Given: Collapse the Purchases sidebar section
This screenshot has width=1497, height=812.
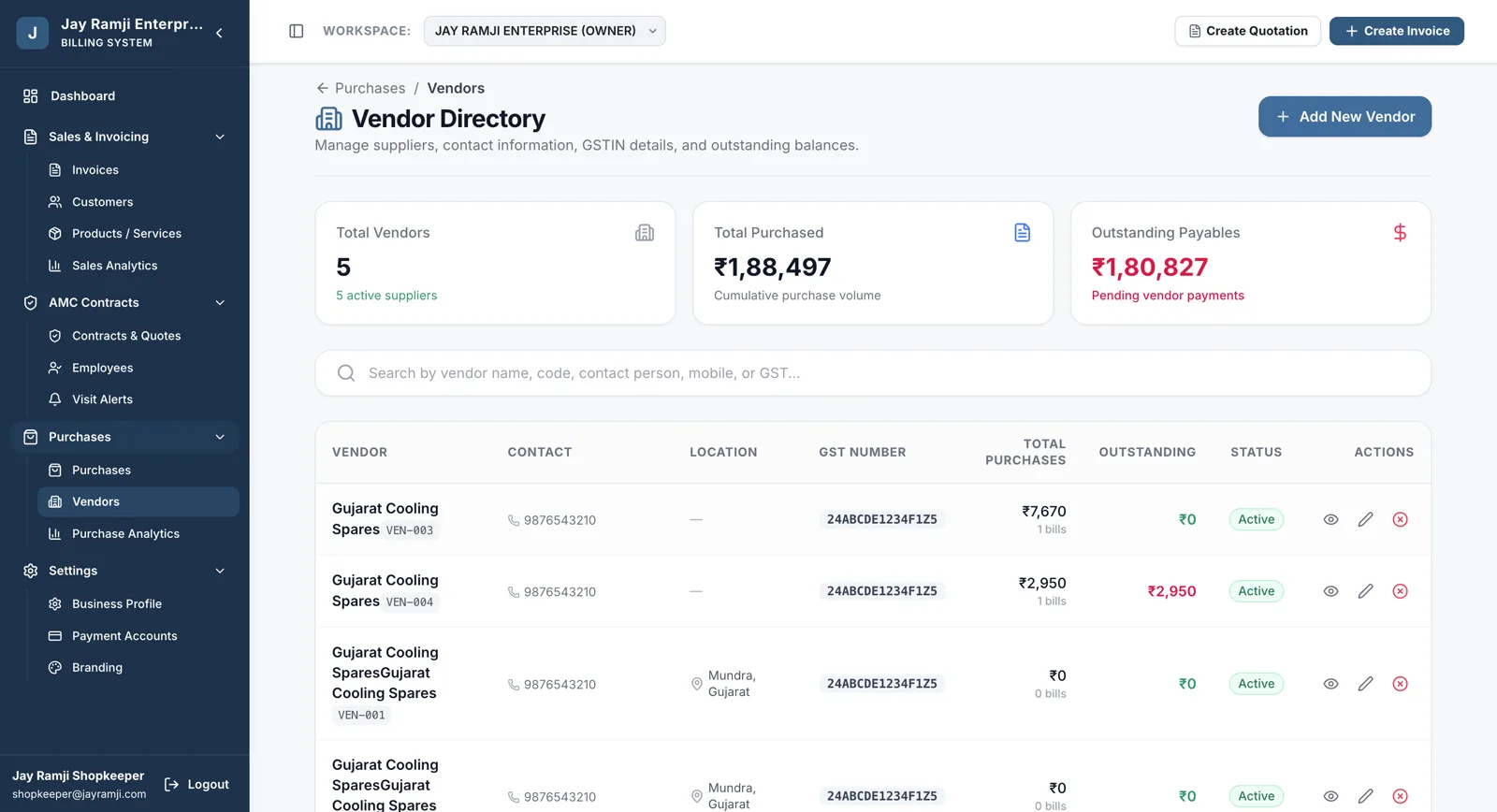Looking at the screenshot, I should point(220,437).
